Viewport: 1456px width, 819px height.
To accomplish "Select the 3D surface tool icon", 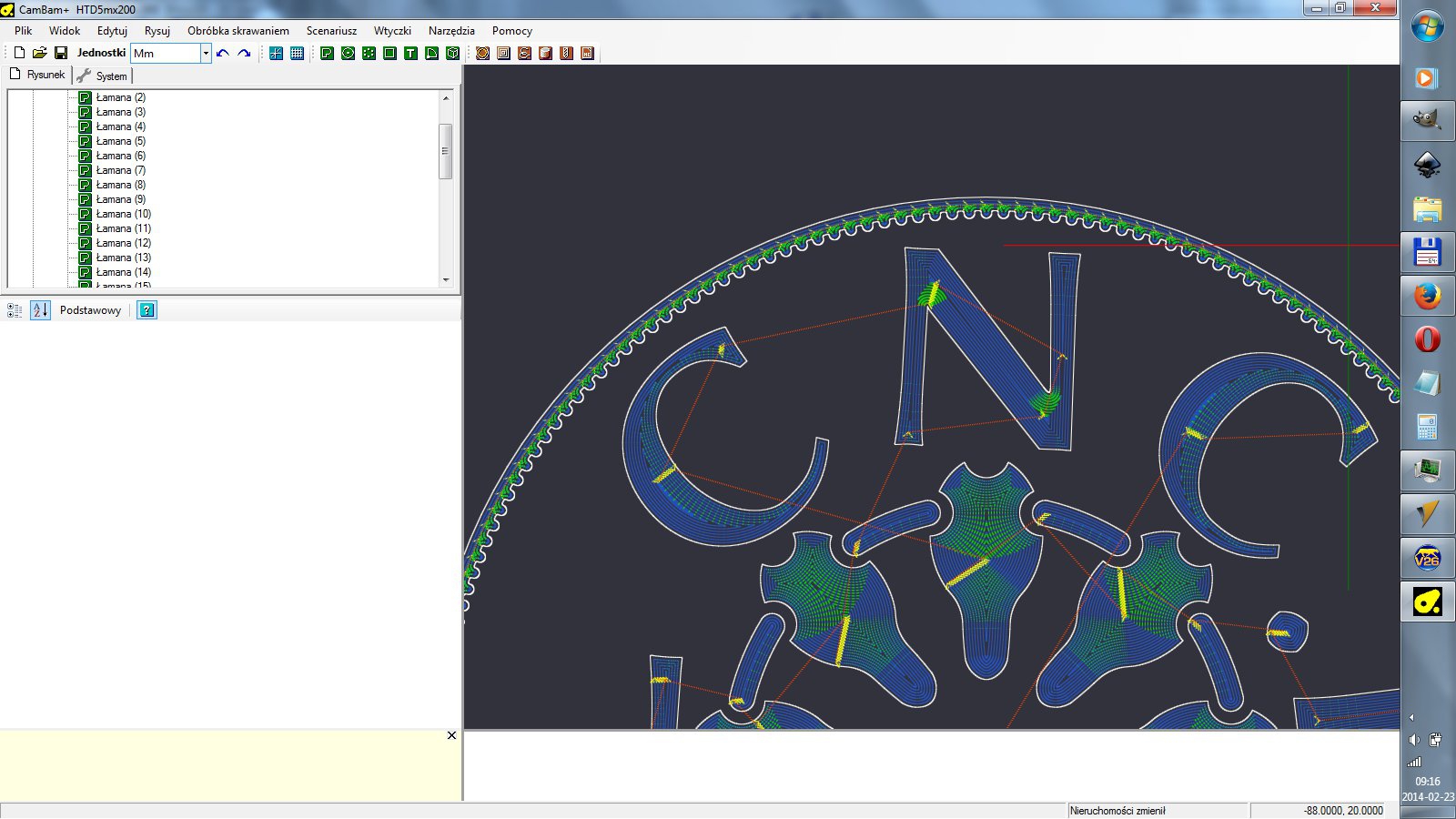I will click(x=452, y=53).
